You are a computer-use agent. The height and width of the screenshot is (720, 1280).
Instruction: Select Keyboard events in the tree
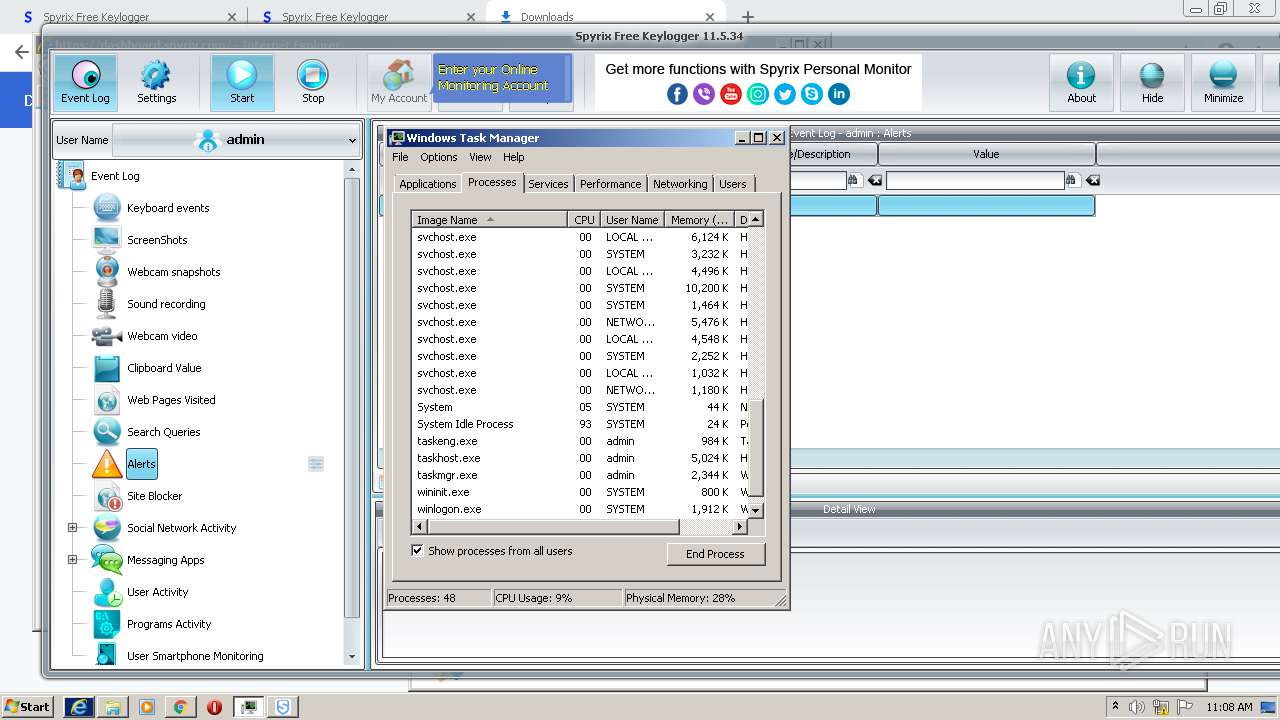pyautogui.click(x=168, y=208)
